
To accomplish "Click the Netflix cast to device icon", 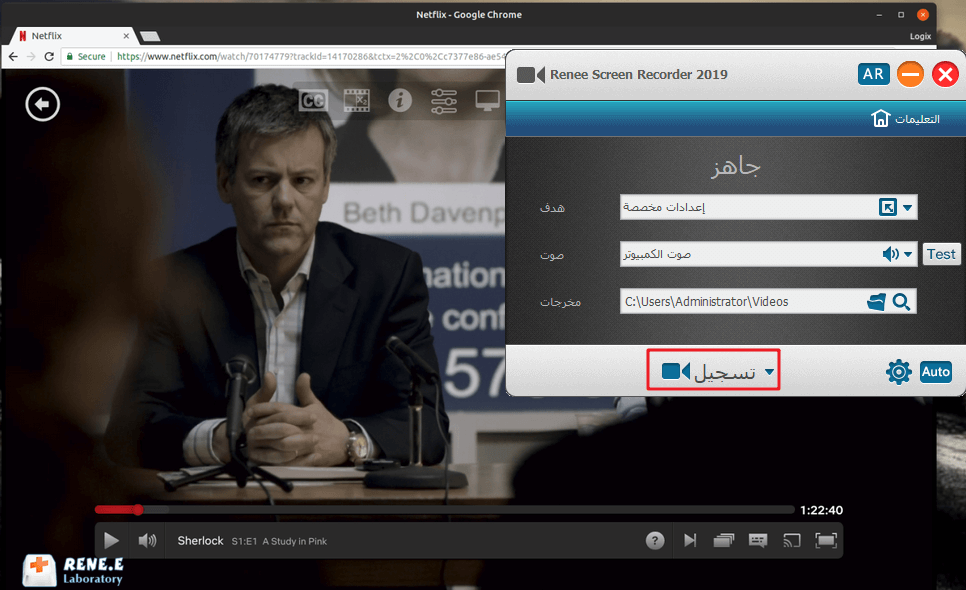I will (792, 541).
